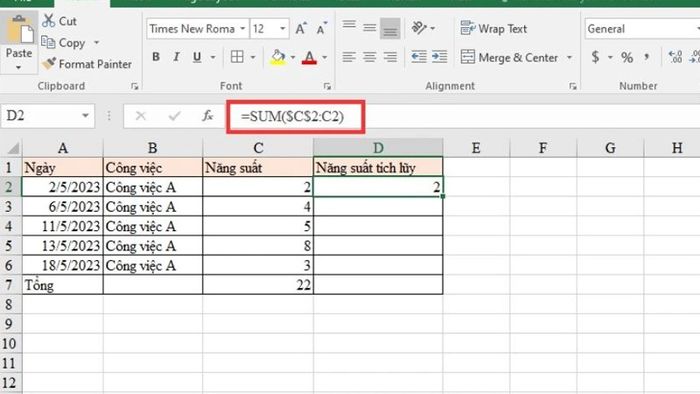Screen dimensions: 700x394
Task: Toggle bold formatting
Action: pos(156,57)
